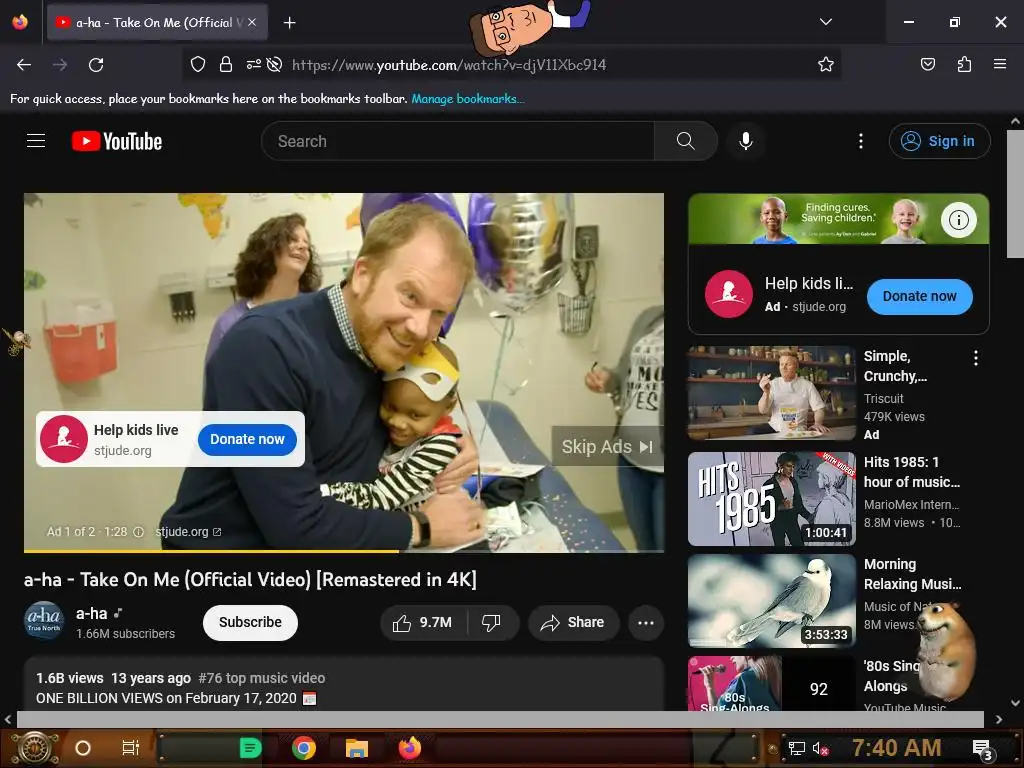Click the horizontal scrollbar right arrow

pos(999,719)
